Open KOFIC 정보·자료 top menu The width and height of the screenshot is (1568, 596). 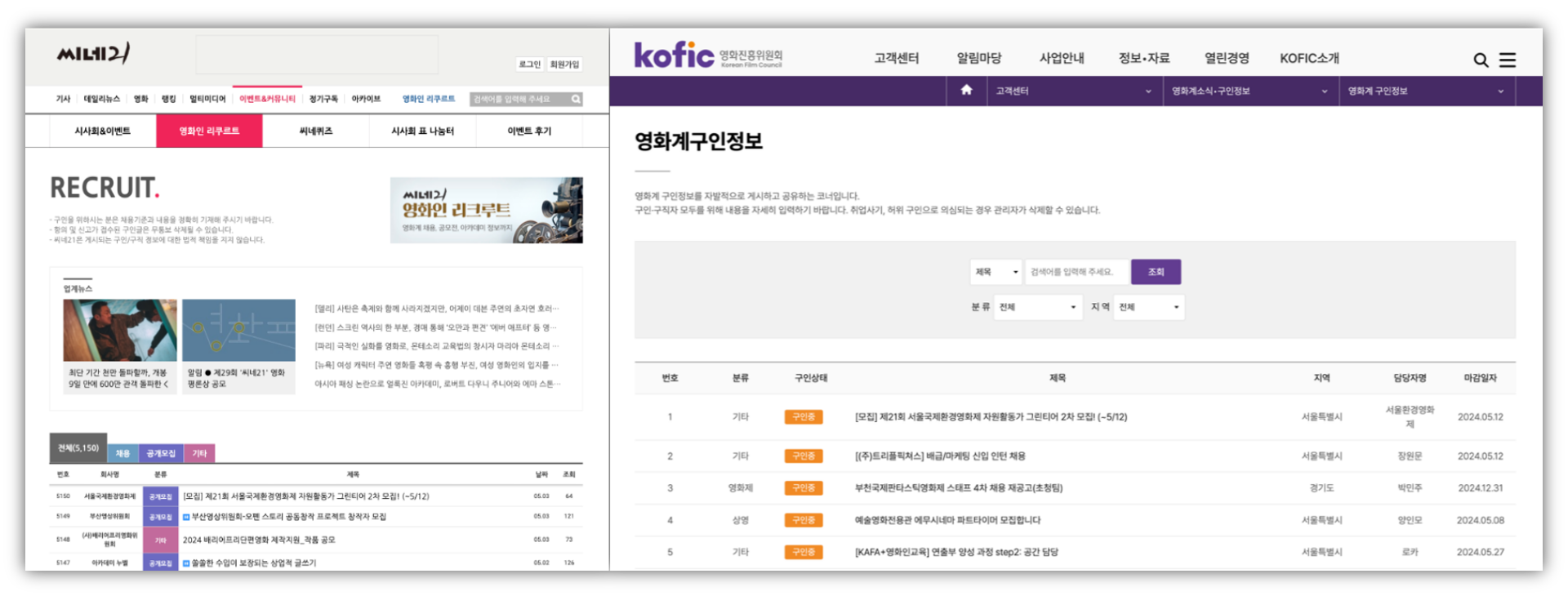pos(1143,58)
